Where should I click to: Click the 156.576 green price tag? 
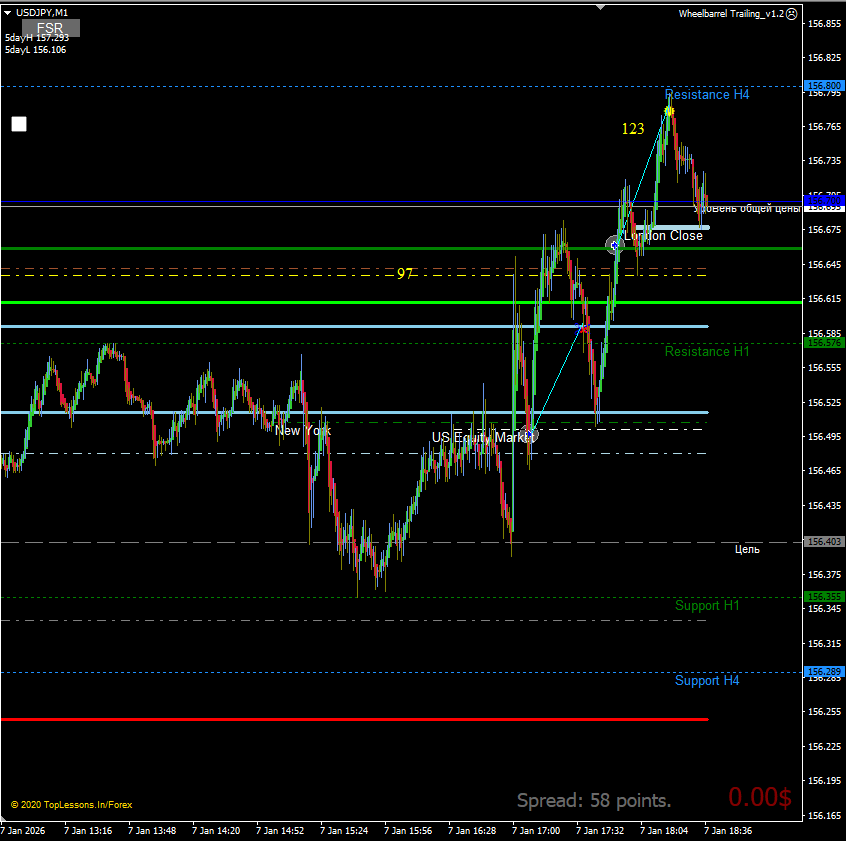824,343
